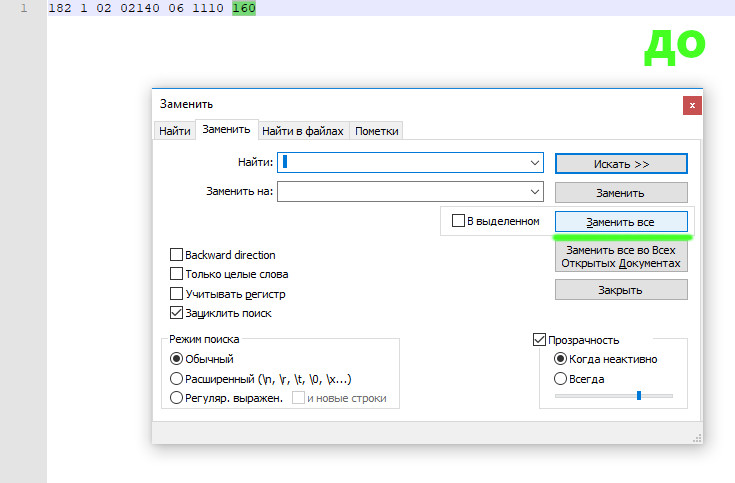Expand the Найти history dropdown
This screenshot has width=735, height=483.
coord(535,162)
